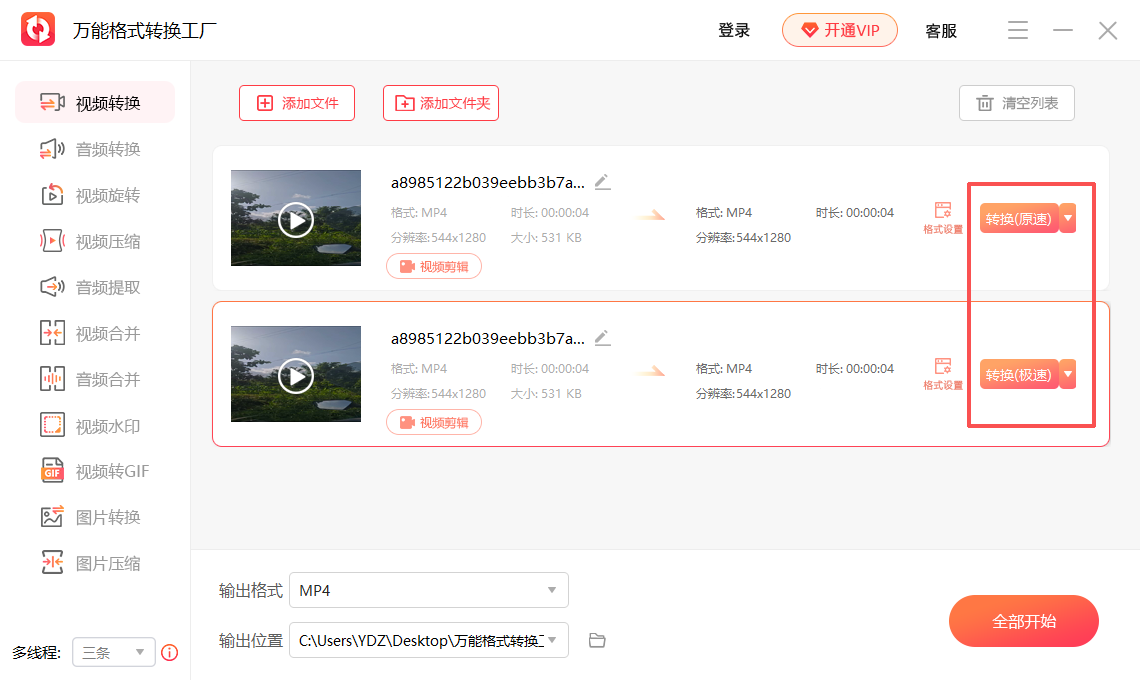Select the 音频转换 sidebar tool
1140x680 pixels.
tap(95, 148)
